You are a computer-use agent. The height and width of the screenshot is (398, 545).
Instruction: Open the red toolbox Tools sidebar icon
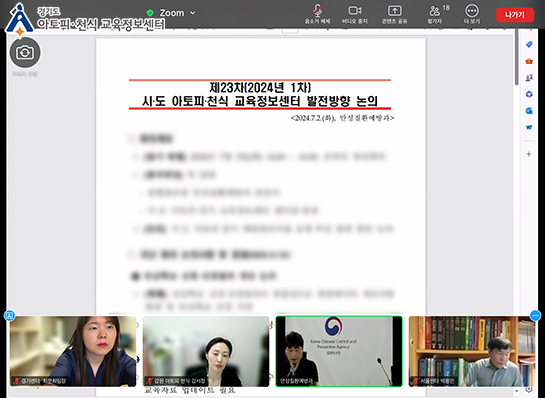click(529, 61)
